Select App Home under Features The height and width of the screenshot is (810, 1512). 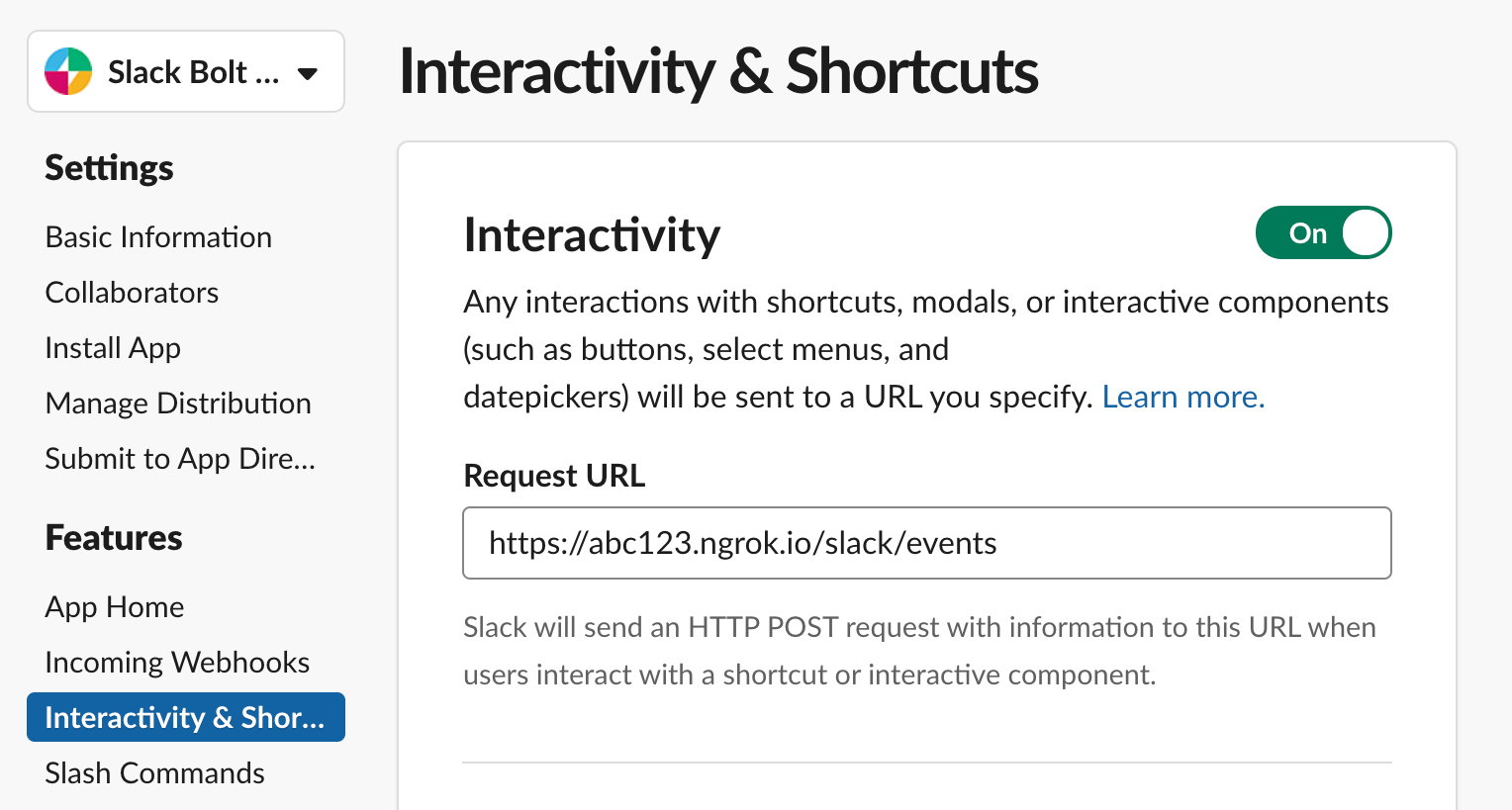(114, 606)
